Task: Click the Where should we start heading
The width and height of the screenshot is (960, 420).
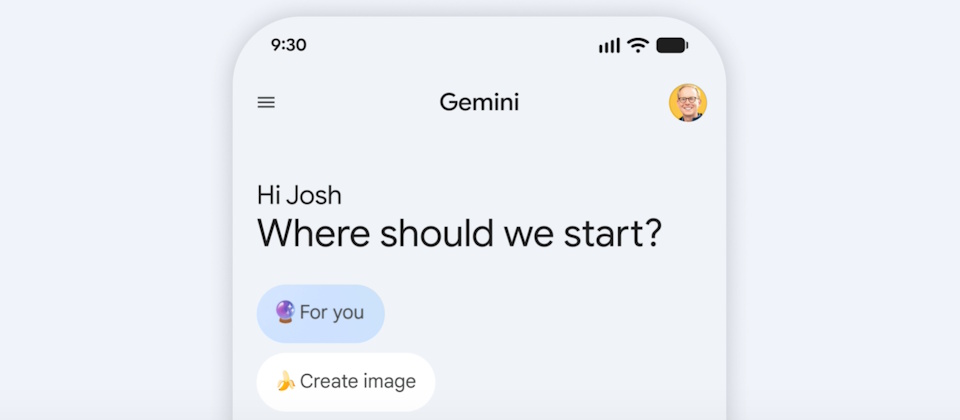Action: tap(459, 233)
